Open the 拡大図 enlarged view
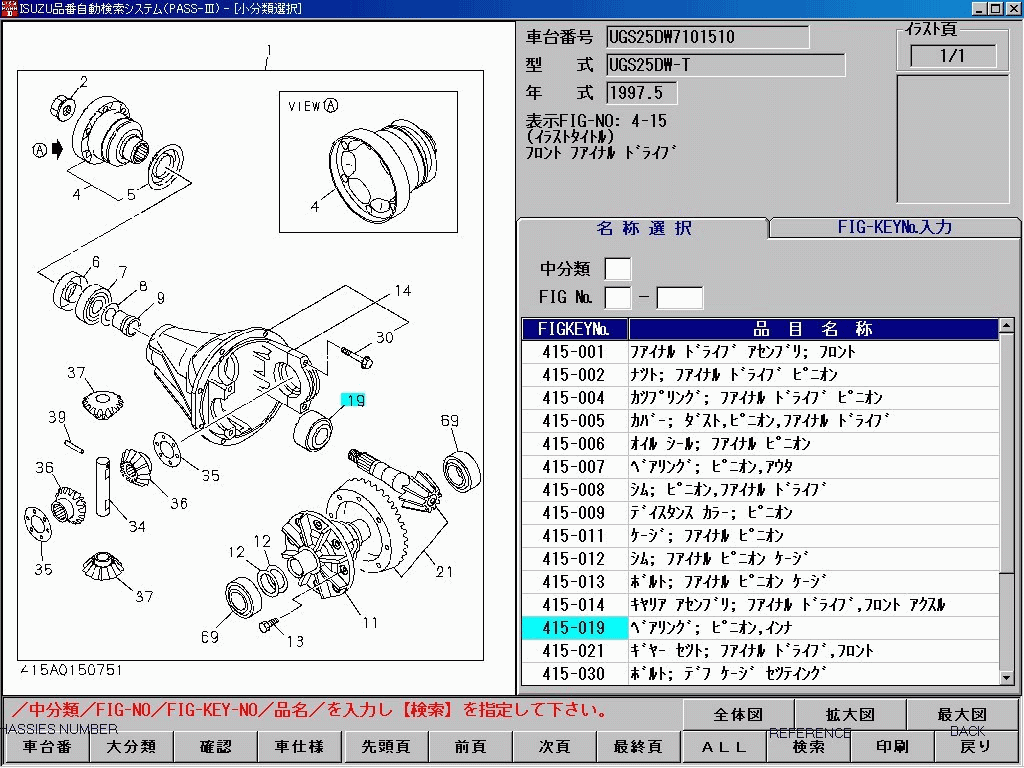Viewport: 1024px width, 768px height. point(850,715)
